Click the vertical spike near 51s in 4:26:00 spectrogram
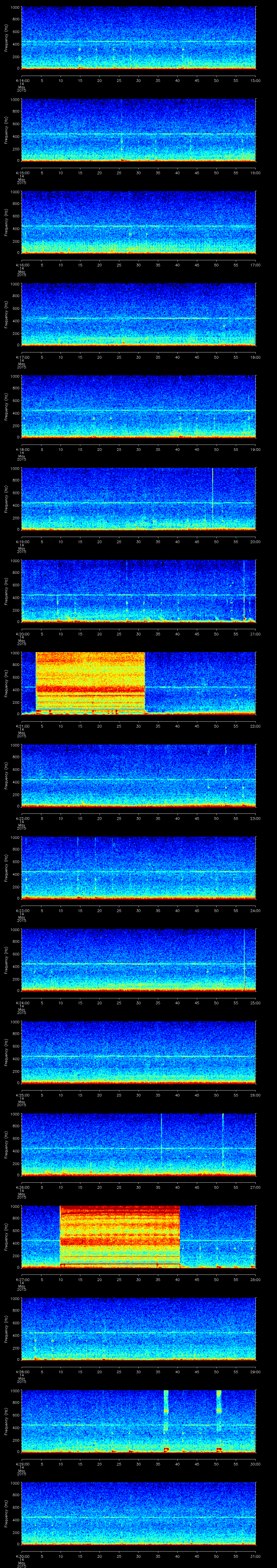Image resolution: width=277 pixels, height=1568 pixels. 223,1143
